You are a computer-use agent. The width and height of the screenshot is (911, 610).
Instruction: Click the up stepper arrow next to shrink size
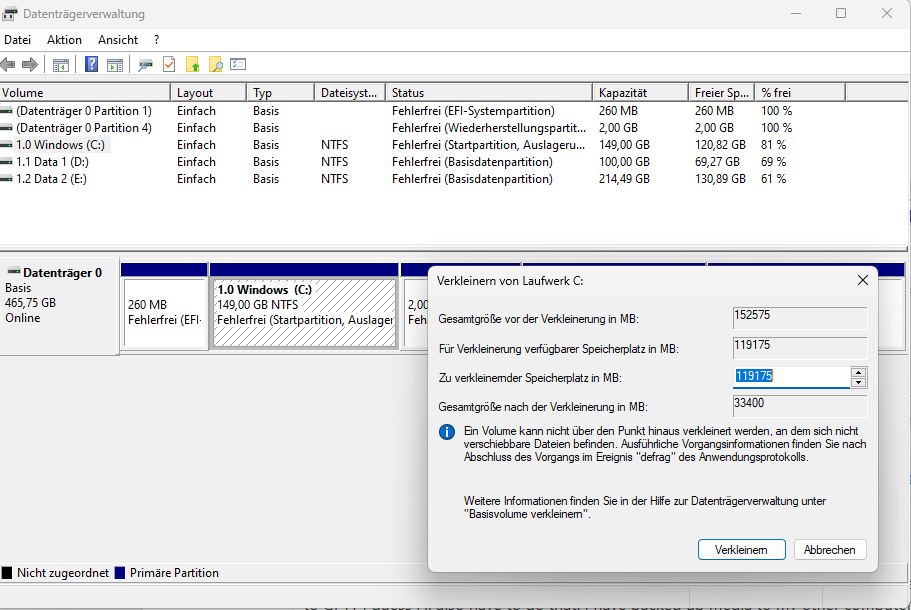coord(858,373)
